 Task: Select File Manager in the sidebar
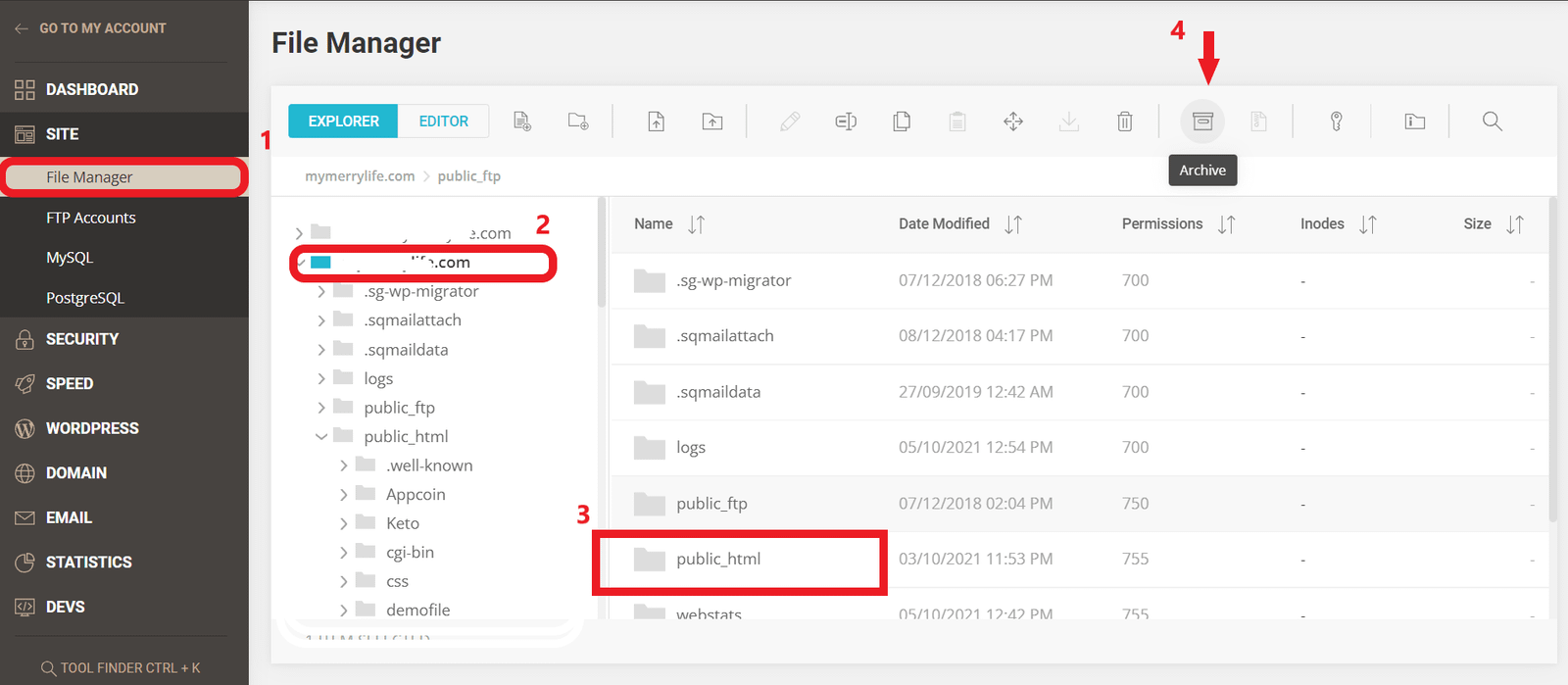[123, 177]
